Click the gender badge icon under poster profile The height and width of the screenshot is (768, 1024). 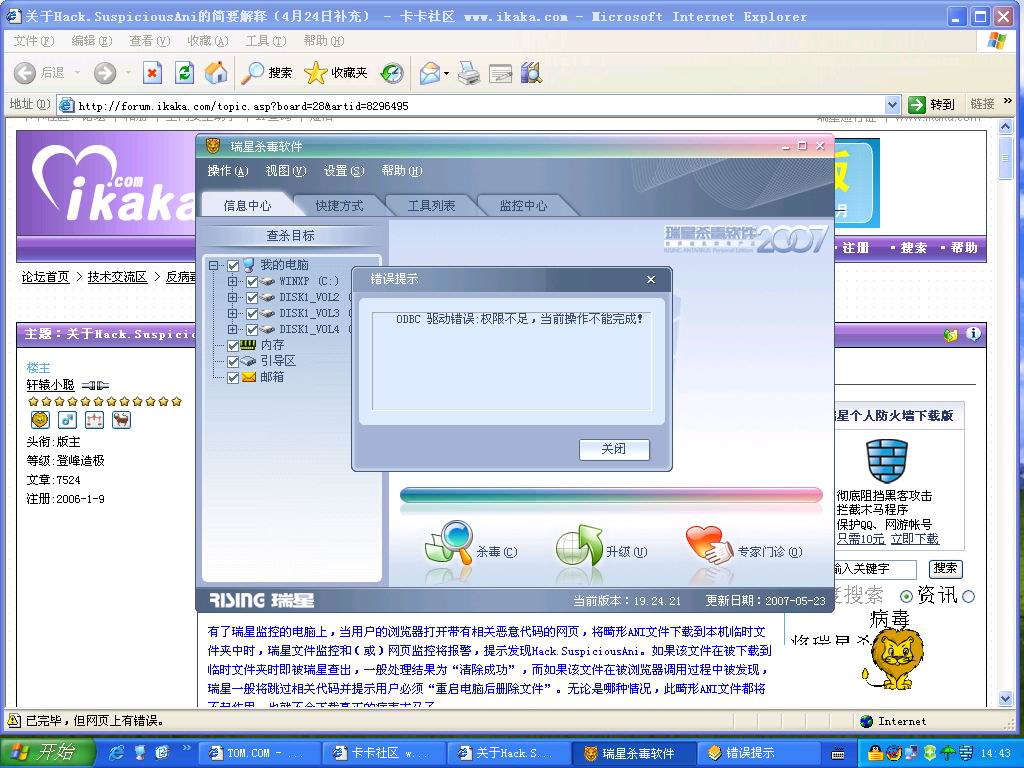[x=67, y=420]
